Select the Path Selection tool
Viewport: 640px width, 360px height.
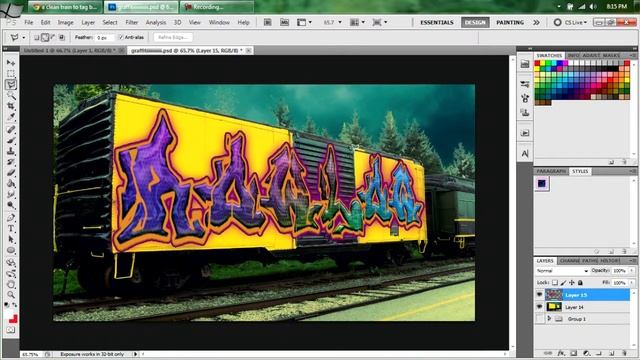tap(11, 240)
